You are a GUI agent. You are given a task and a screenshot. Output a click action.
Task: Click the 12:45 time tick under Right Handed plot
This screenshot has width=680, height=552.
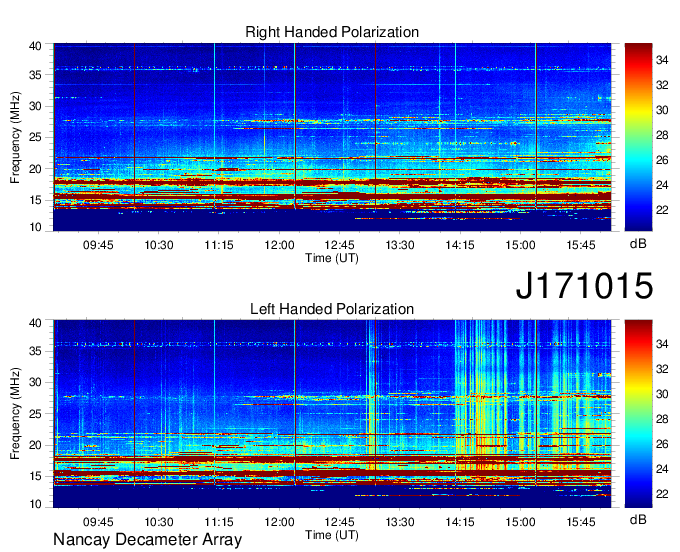coord(340,245)
